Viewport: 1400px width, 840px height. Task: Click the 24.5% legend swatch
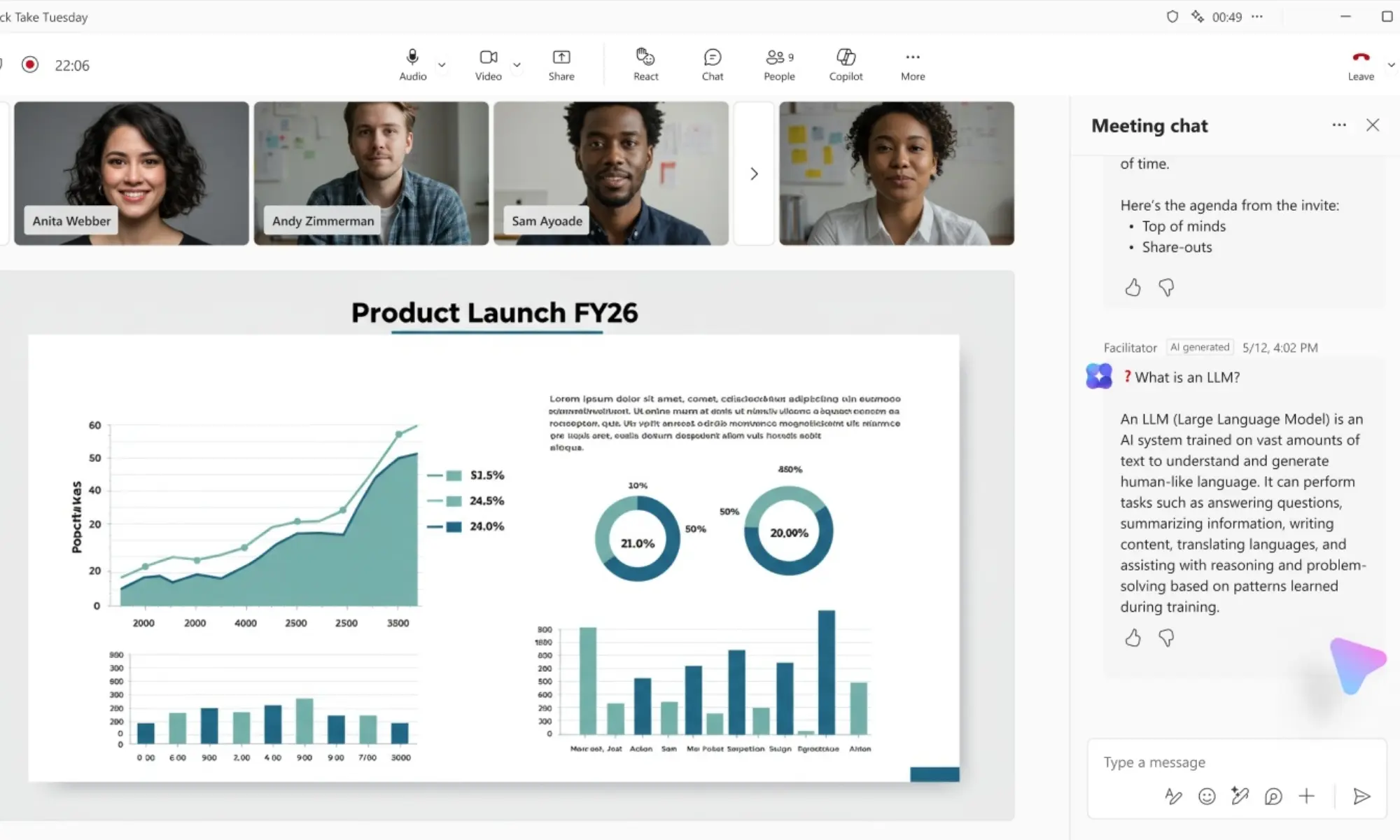click(454, 501)
